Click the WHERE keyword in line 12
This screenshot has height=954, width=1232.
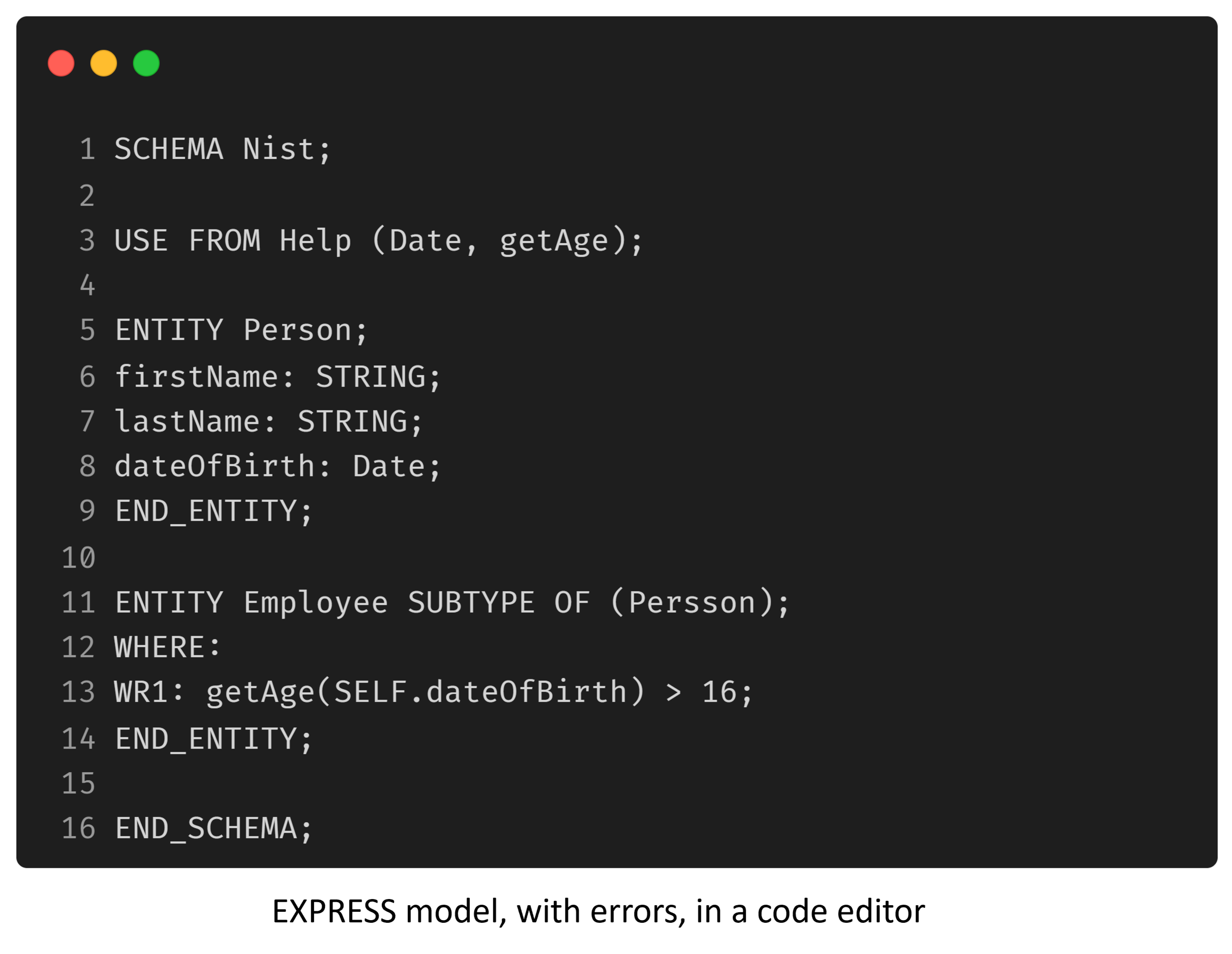click(x=160, y=647)
